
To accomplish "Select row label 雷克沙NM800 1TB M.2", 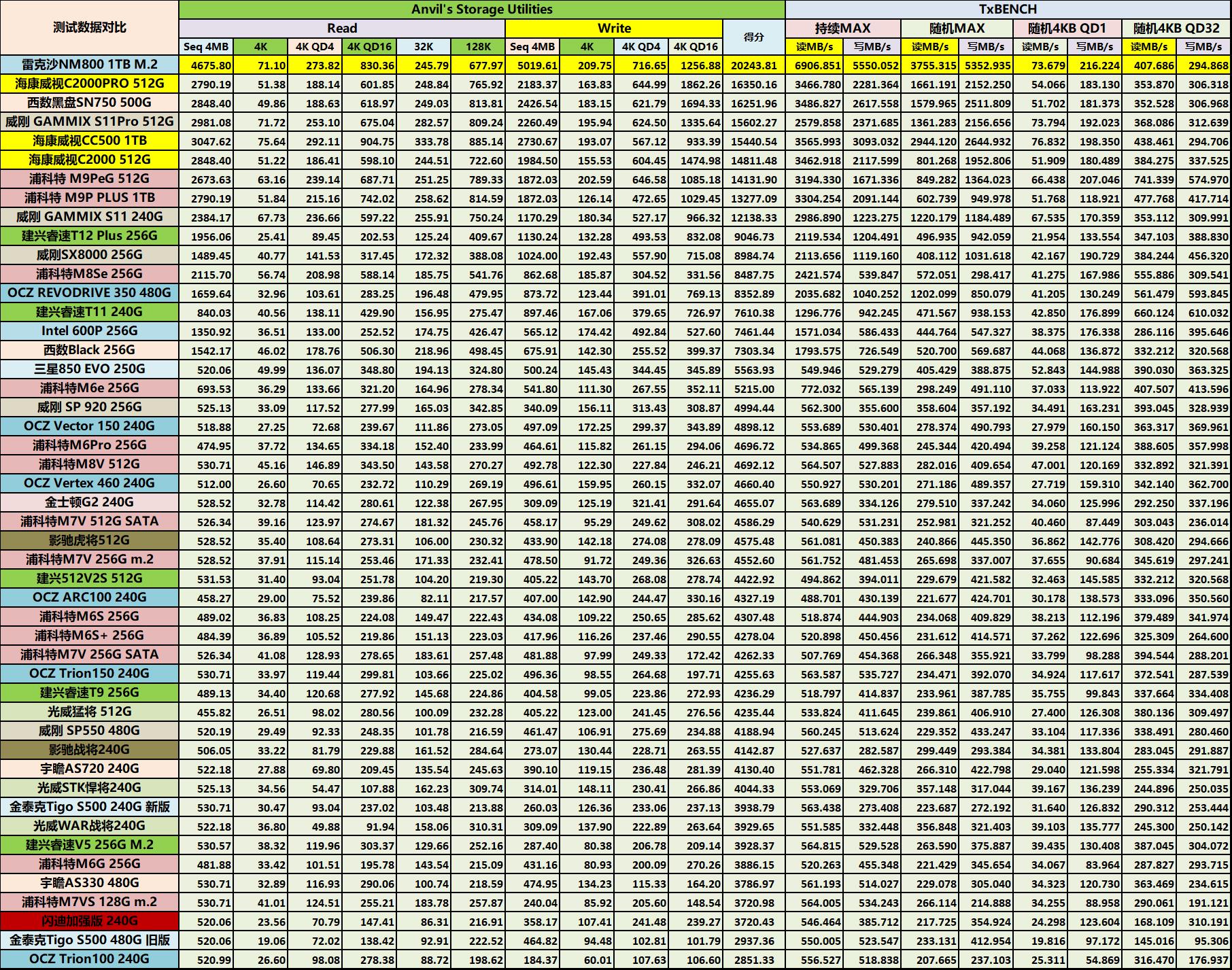I will (89, 65).
